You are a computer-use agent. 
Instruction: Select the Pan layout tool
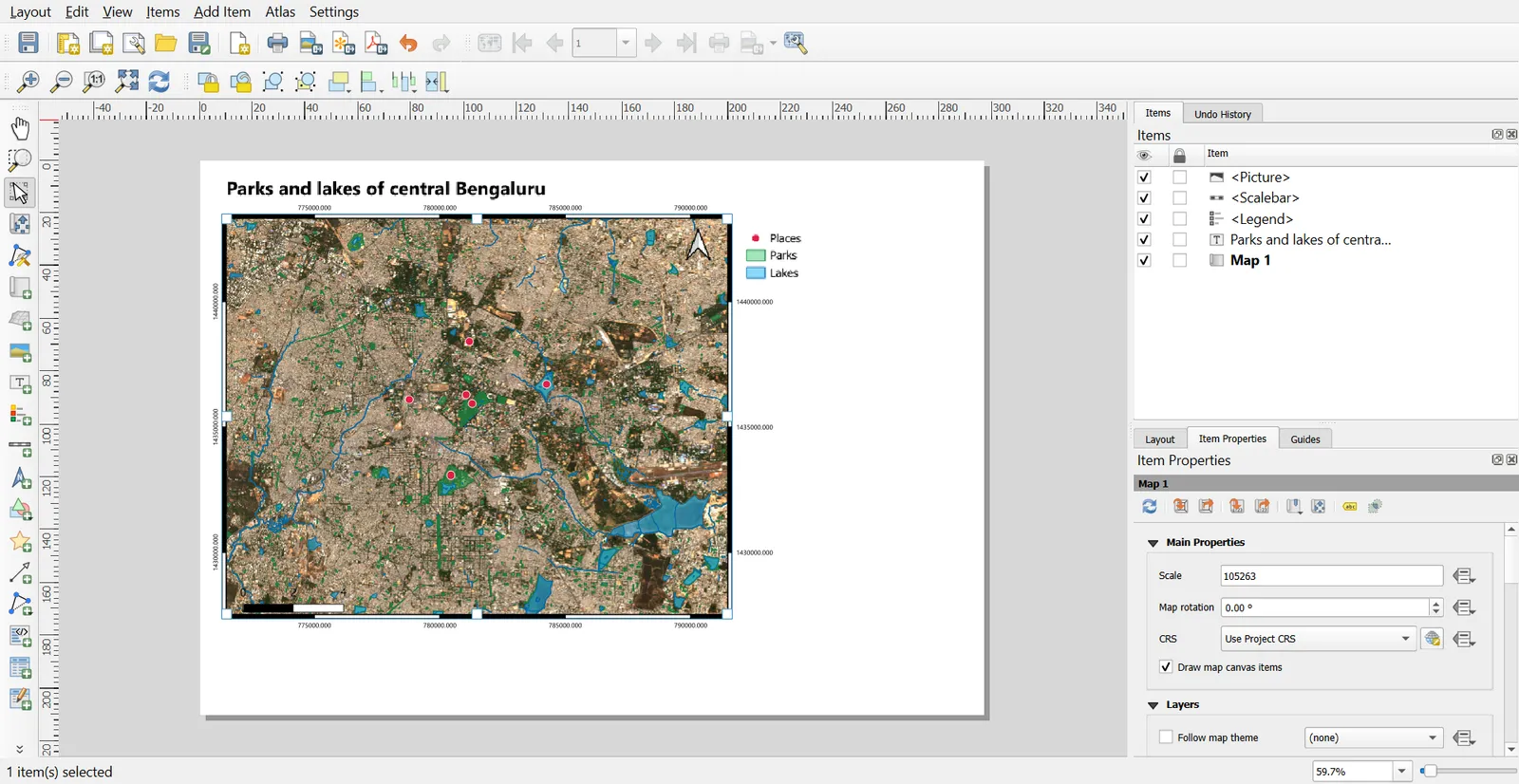click(x=20, y=128)
